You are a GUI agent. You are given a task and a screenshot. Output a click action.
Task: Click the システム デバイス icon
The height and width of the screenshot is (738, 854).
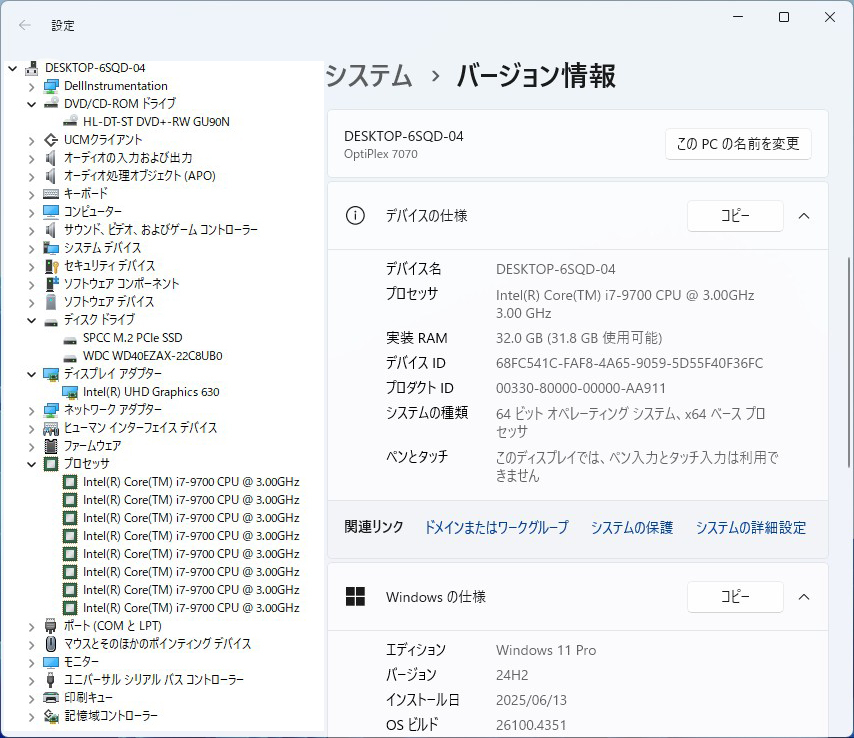pyautogui.click(x=51, y=248)
